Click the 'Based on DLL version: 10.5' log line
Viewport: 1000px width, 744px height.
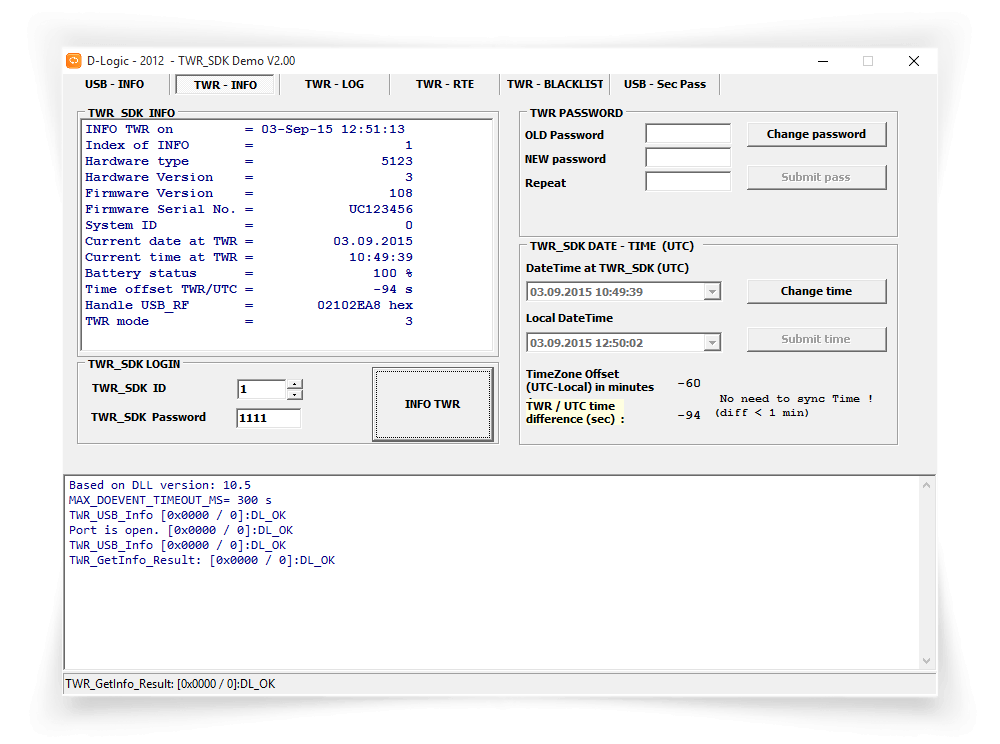tap(159, 485)
